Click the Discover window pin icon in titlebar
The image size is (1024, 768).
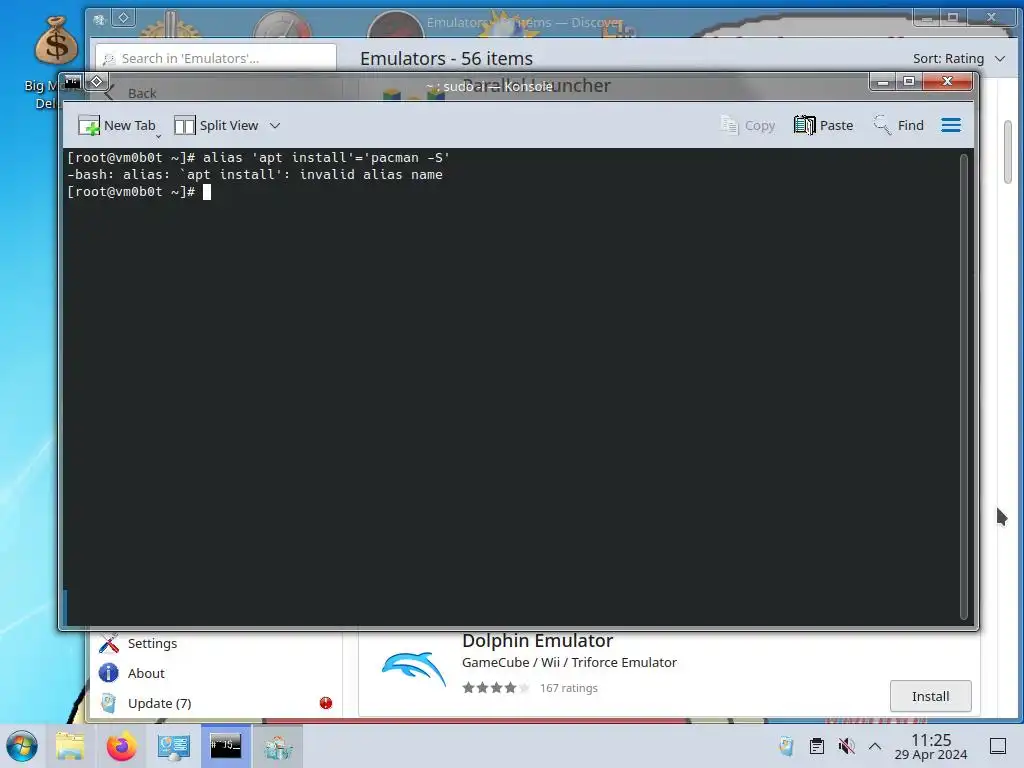pos(123,18)
